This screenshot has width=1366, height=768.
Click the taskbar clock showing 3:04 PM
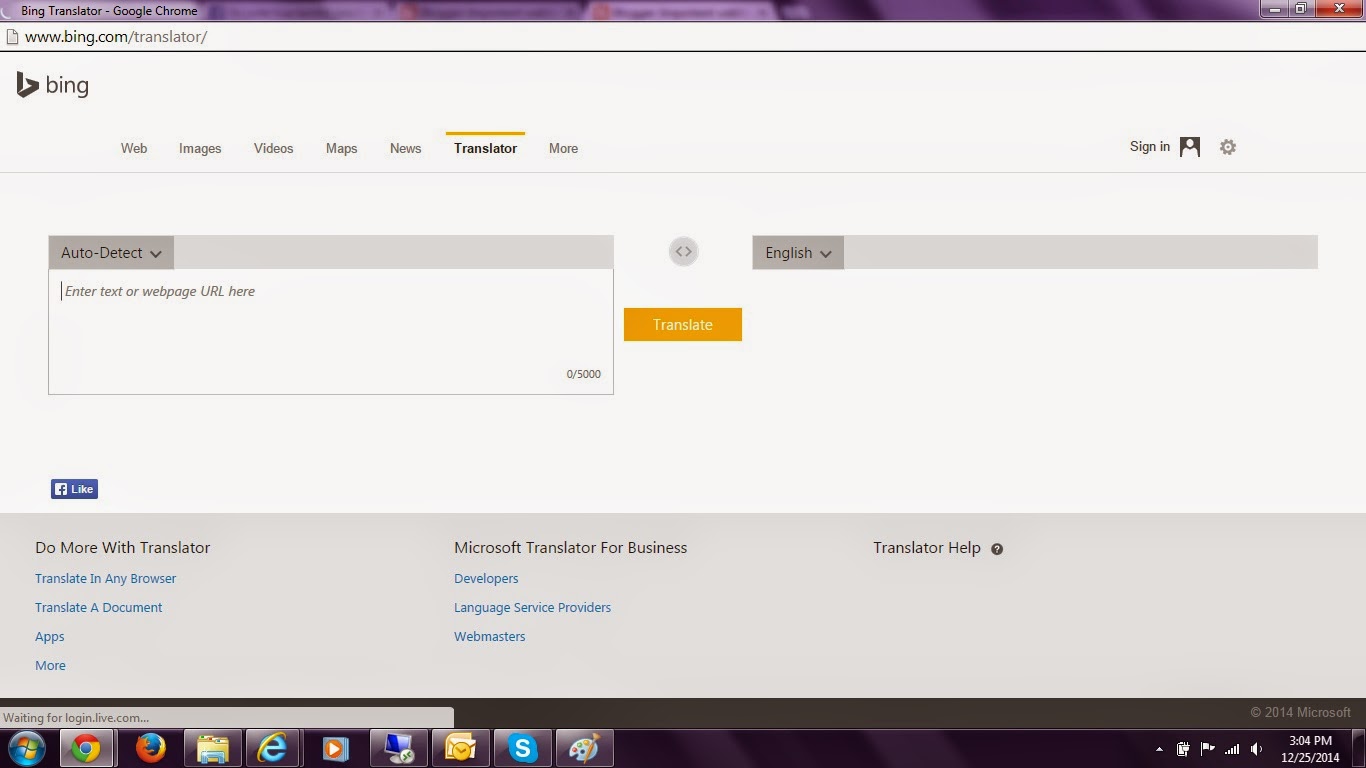[x=1310, y=749]
